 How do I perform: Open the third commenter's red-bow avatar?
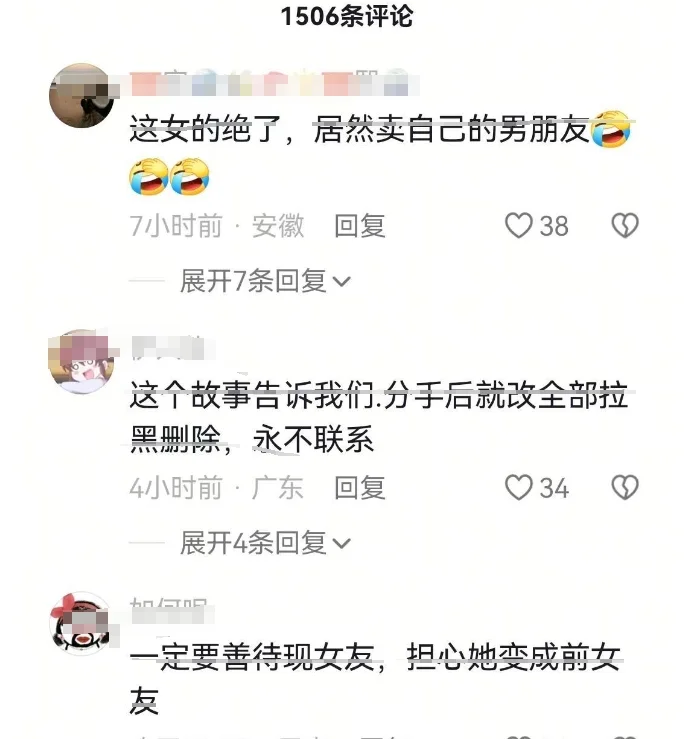coord(81,623)
